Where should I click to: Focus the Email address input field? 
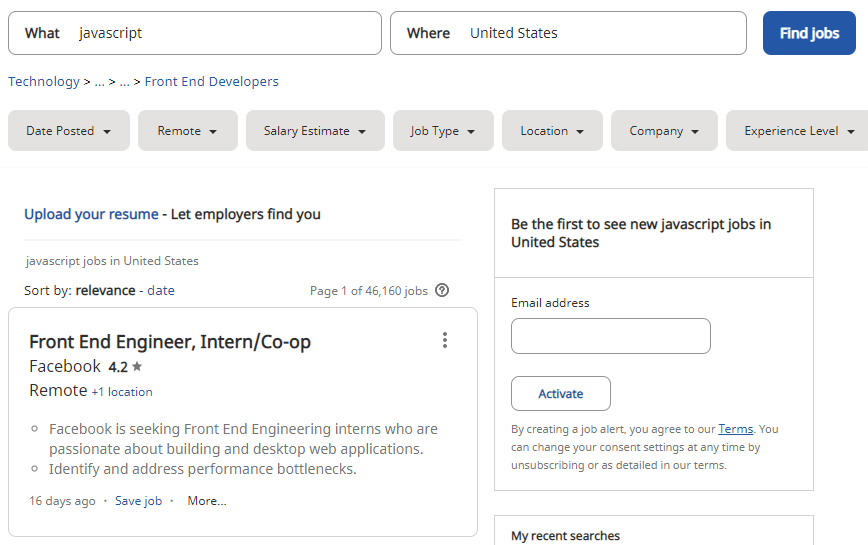[x=611, y=336]
